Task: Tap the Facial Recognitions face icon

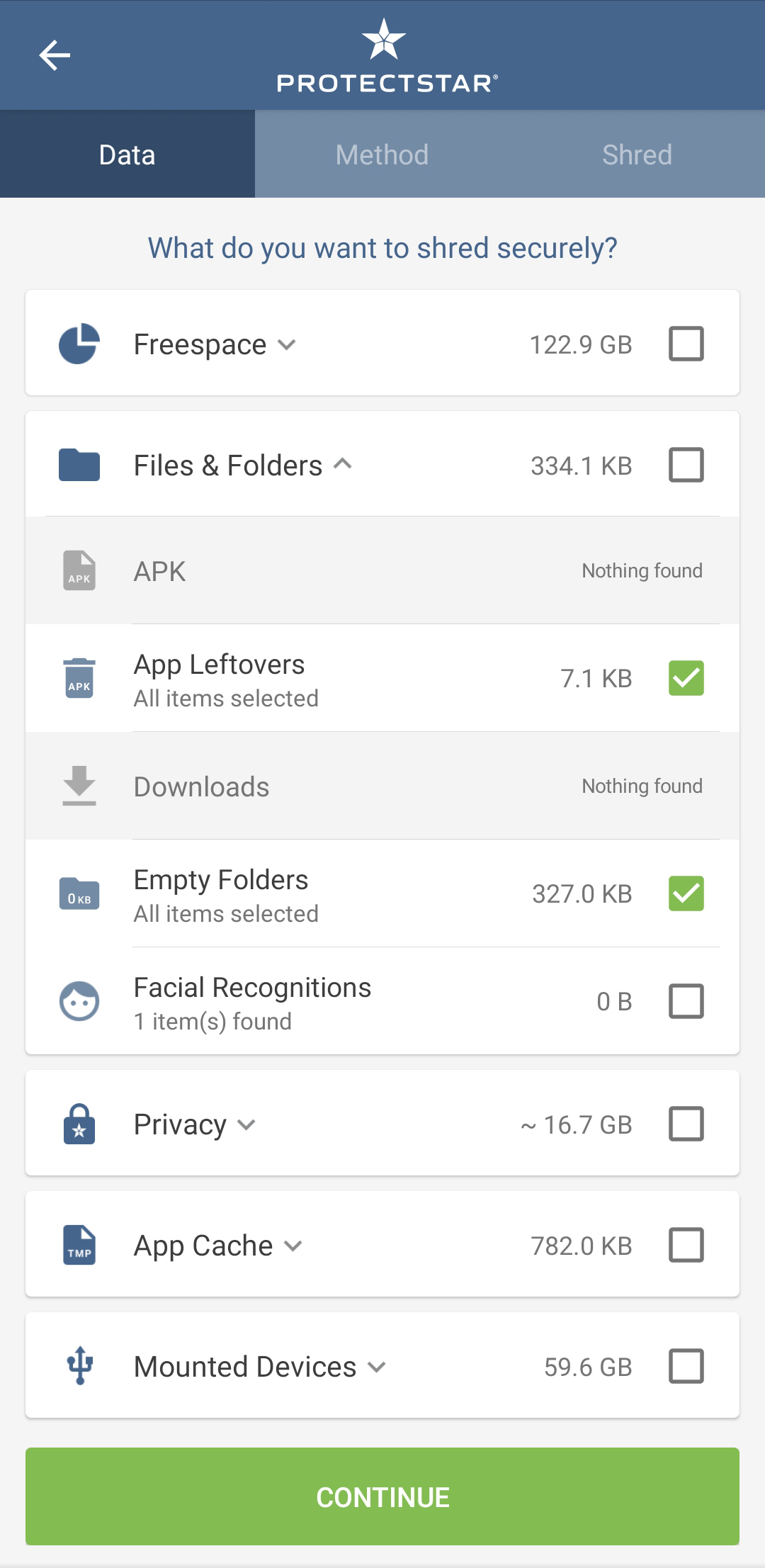Action: pos(79,1001)
